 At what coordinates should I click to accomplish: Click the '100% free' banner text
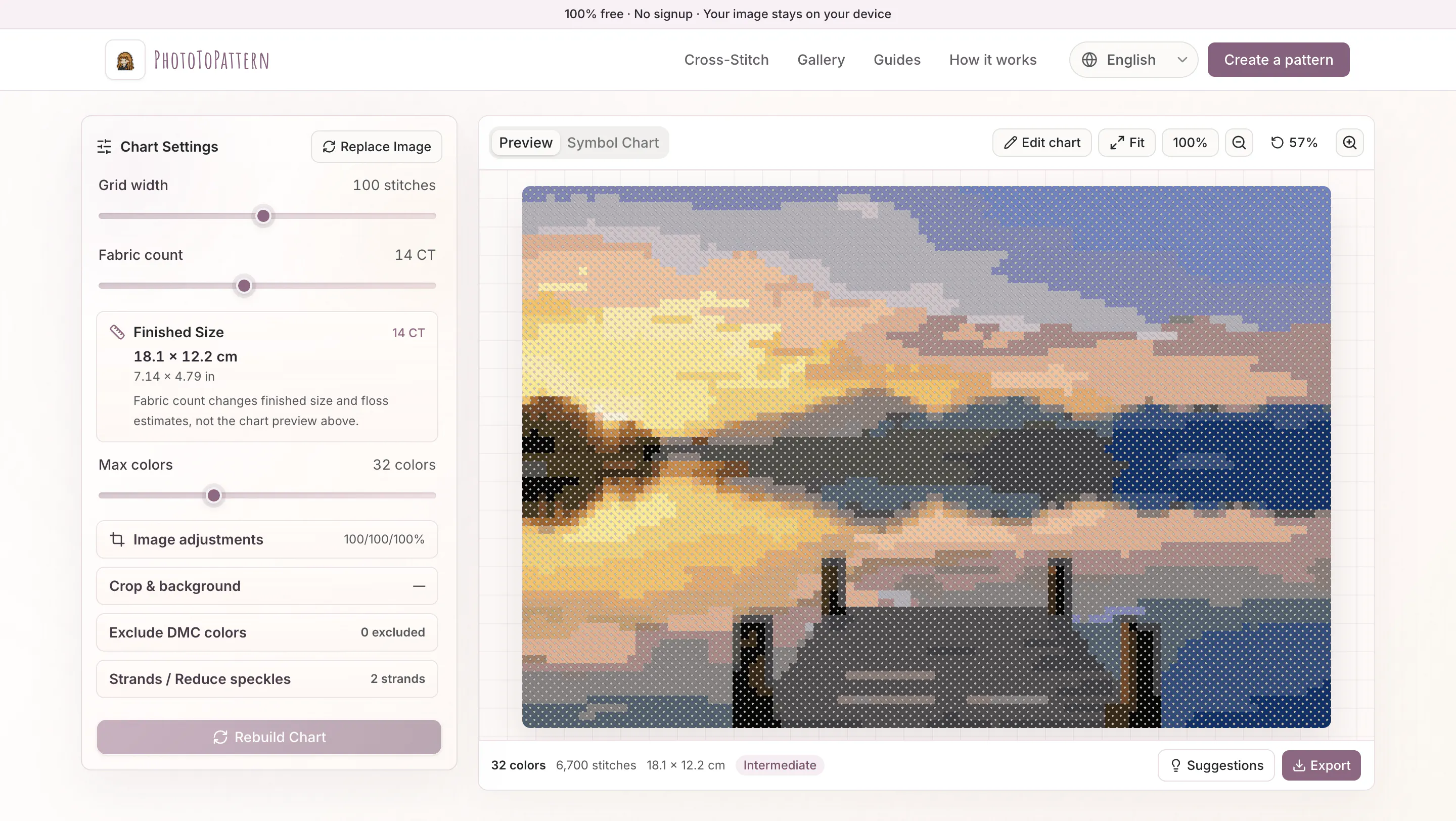(594, 14)
